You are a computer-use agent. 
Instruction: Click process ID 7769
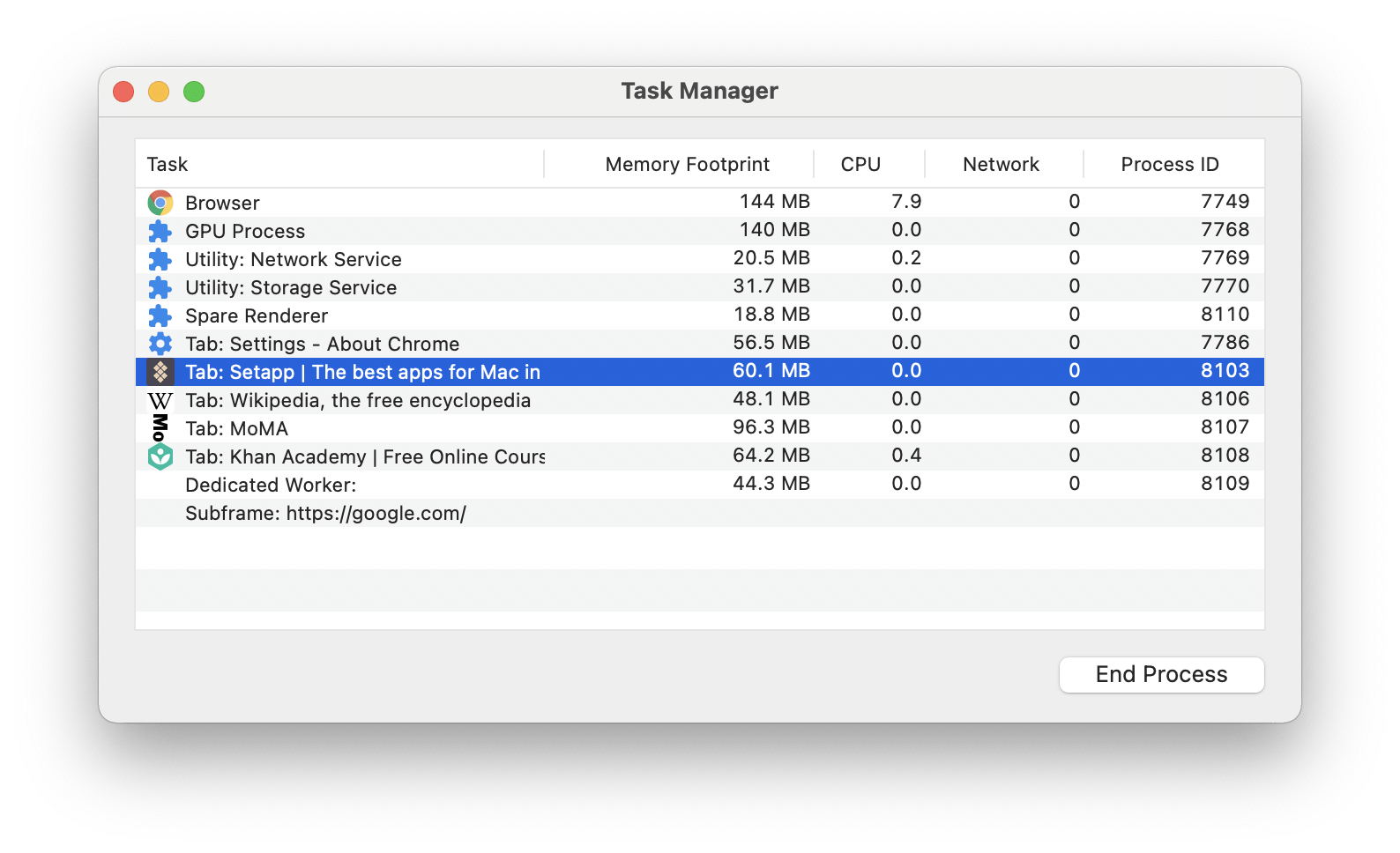(1225, 257)
